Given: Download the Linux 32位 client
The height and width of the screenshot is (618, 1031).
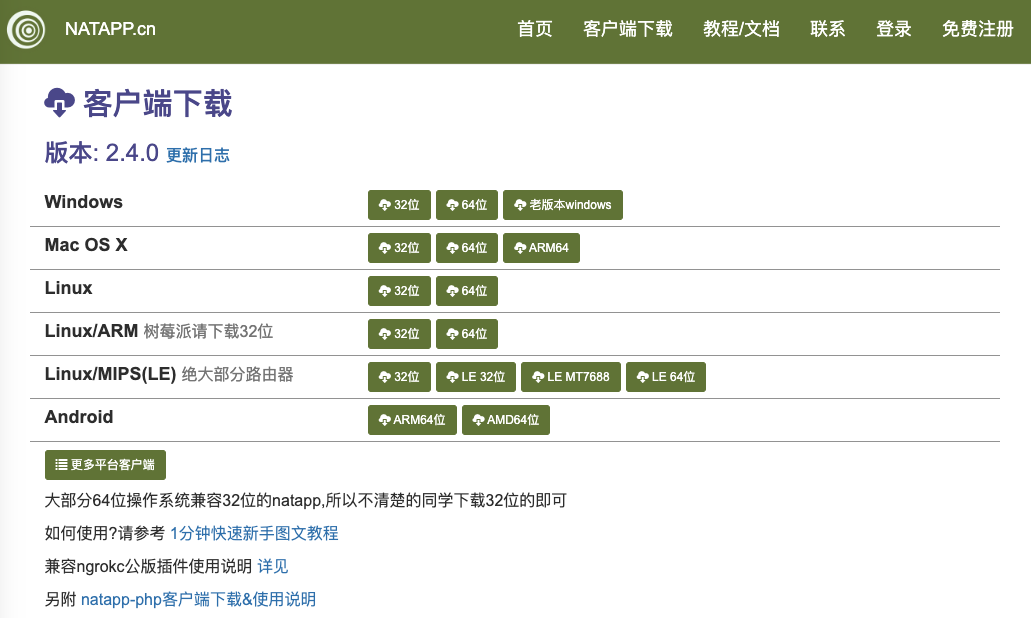Looking at the screenshot, I should point(399,291).
